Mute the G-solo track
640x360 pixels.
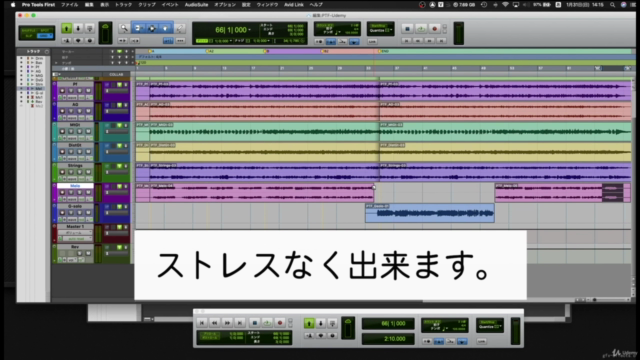tap(88, 213)
